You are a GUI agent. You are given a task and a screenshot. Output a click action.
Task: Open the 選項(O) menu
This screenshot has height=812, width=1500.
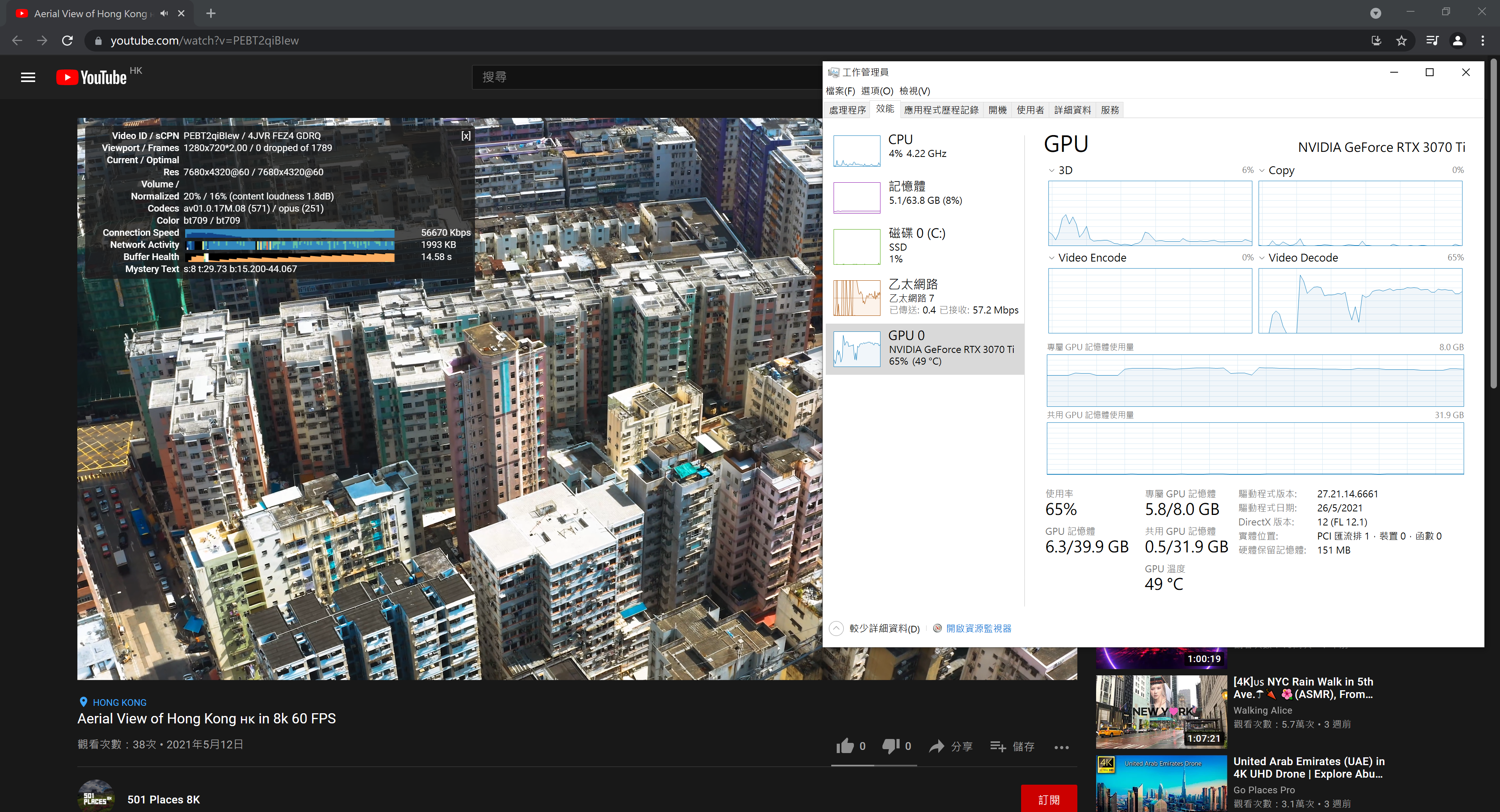(877, 91)
